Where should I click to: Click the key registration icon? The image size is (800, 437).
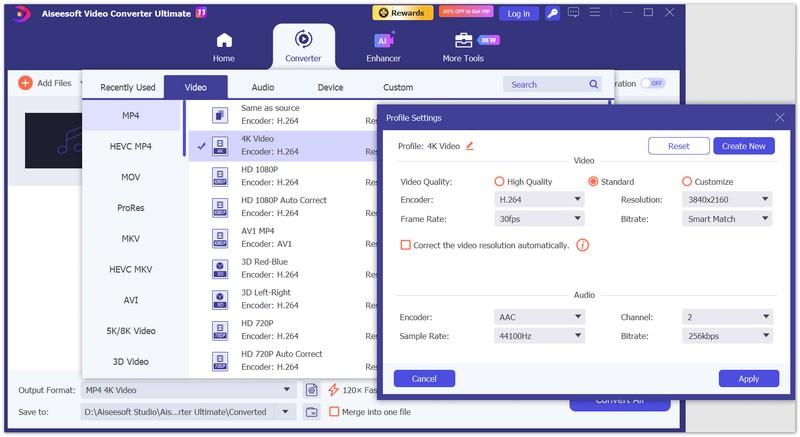[x=552, y=13]
